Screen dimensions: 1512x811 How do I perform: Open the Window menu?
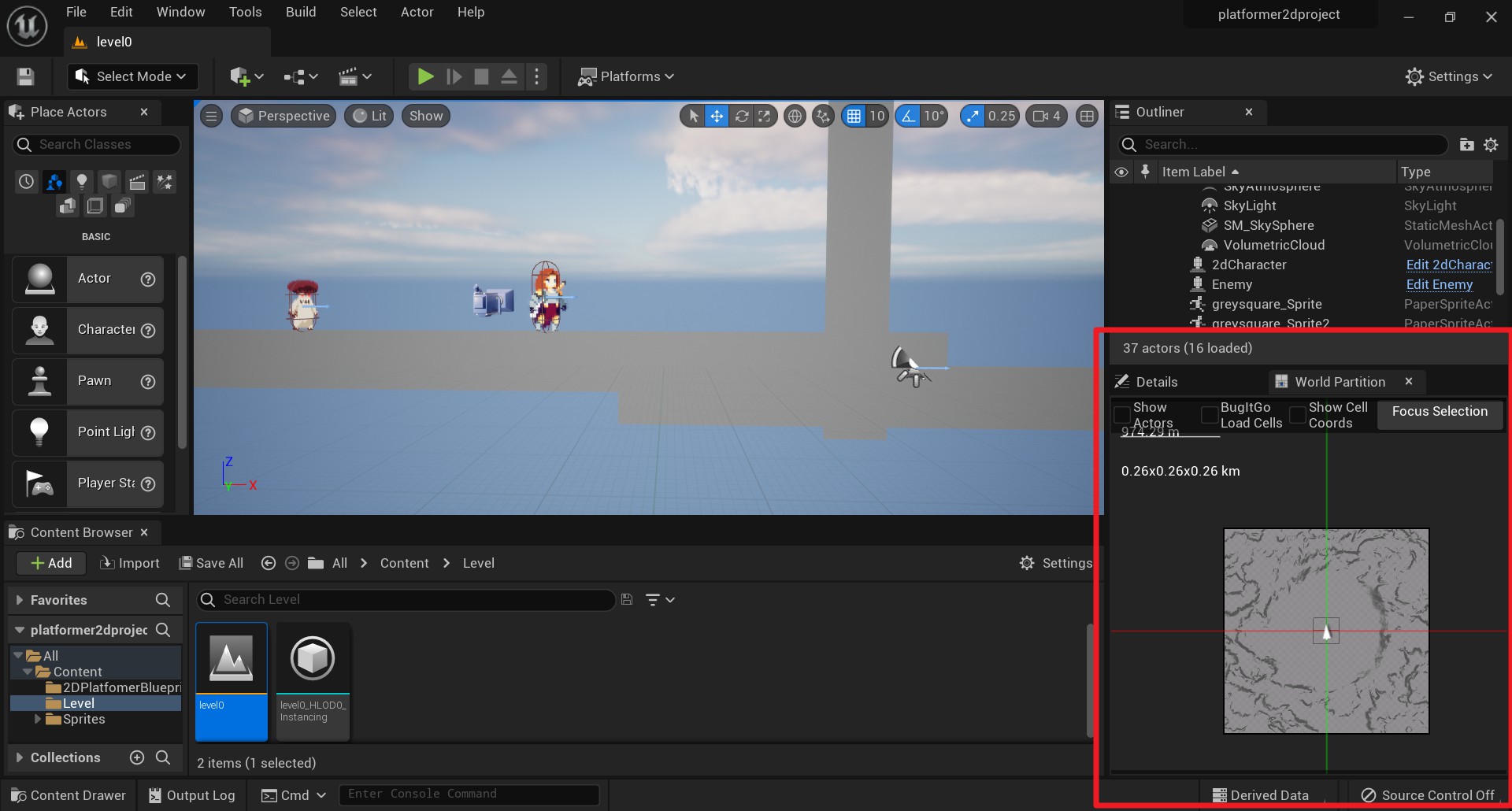pos(180,12)
